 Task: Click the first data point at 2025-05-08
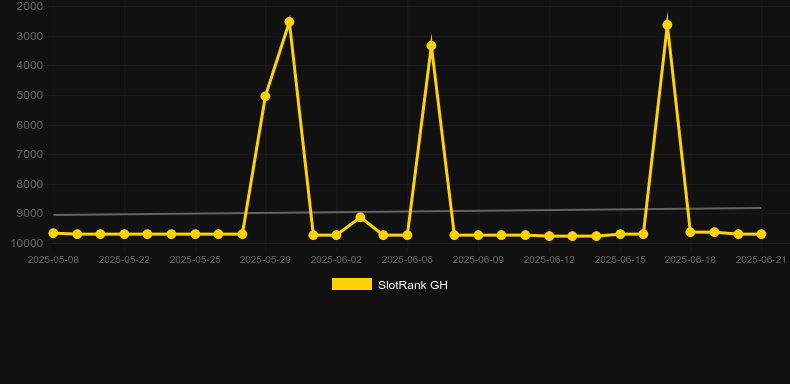click(53, 233)
